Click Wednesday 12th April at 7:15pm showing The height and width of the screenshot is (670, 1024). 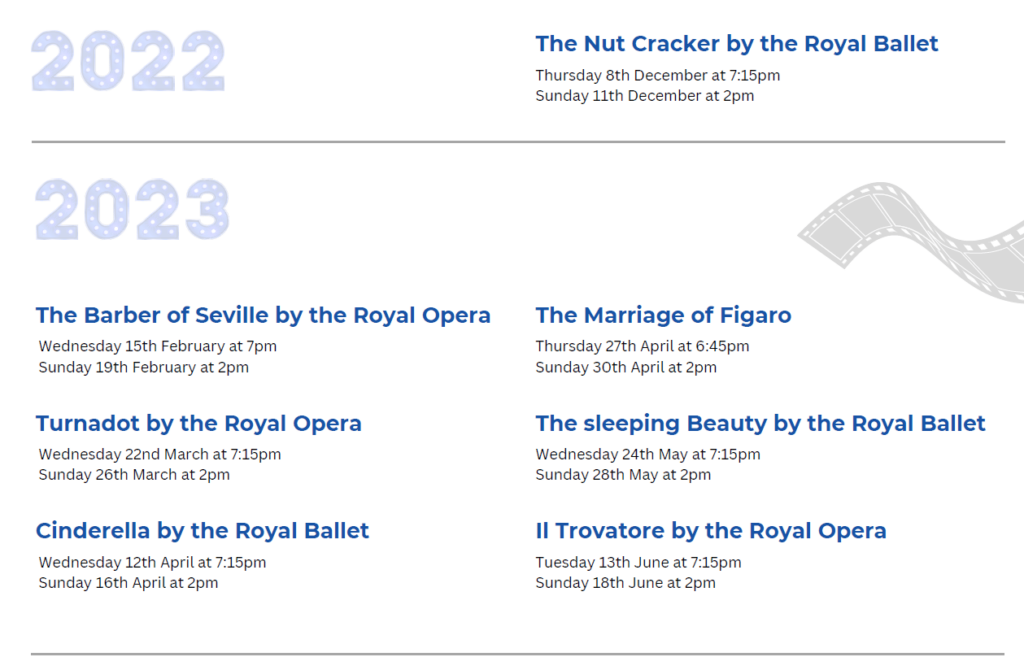(152, 562)
